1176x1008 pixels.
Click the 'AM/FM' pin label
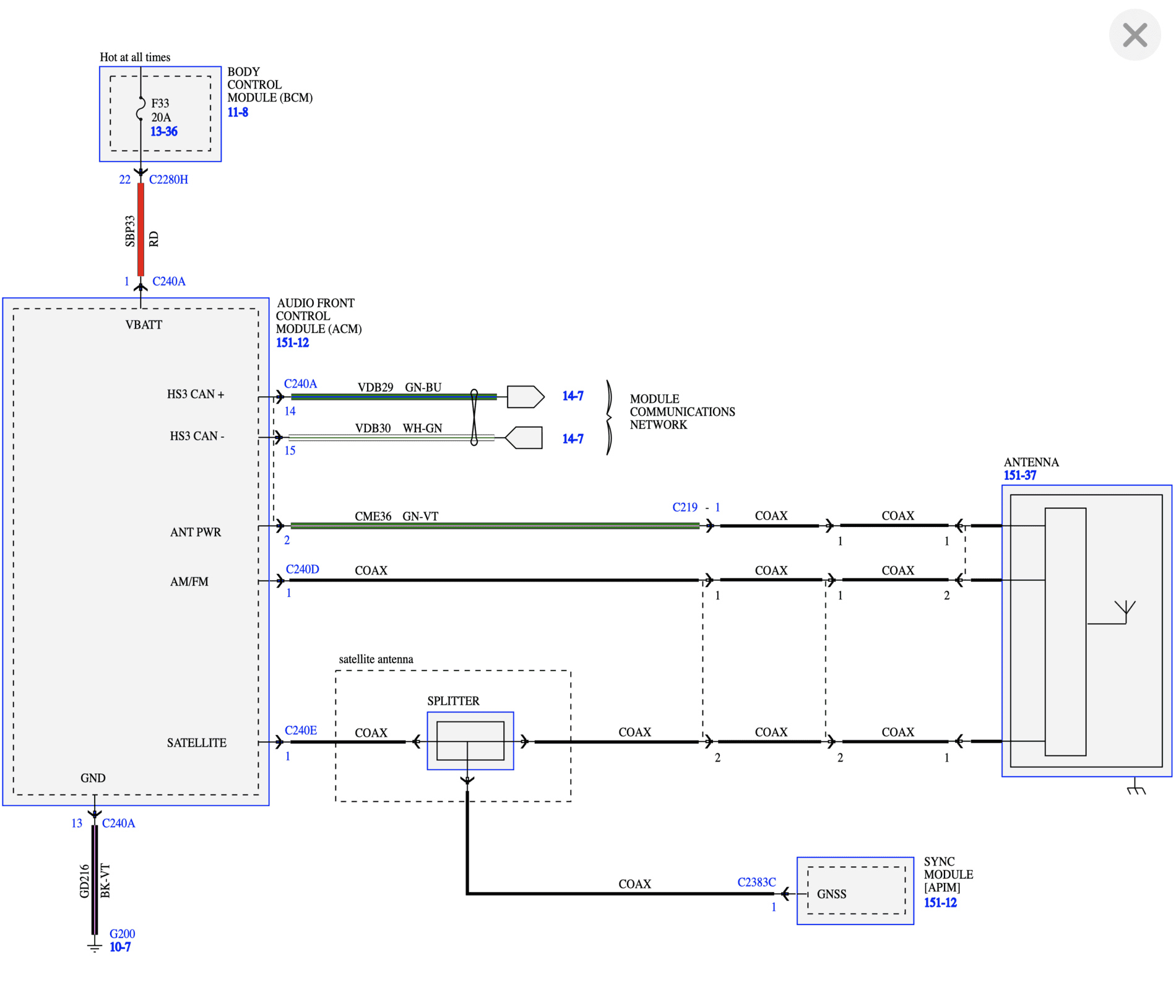pyautogui.click(x=189, y=582)
